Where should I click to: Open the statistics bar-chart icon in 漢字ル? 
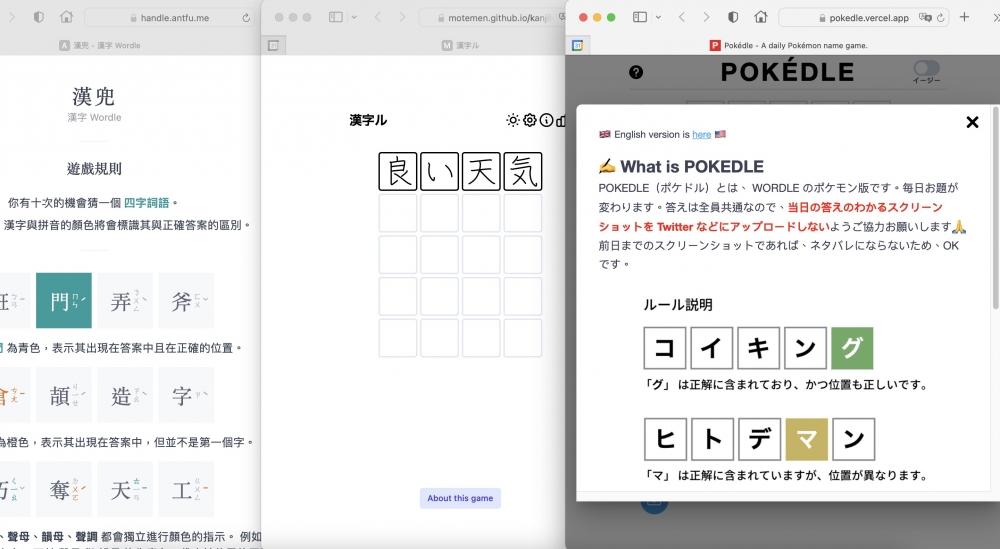click(x=561, y=120)
